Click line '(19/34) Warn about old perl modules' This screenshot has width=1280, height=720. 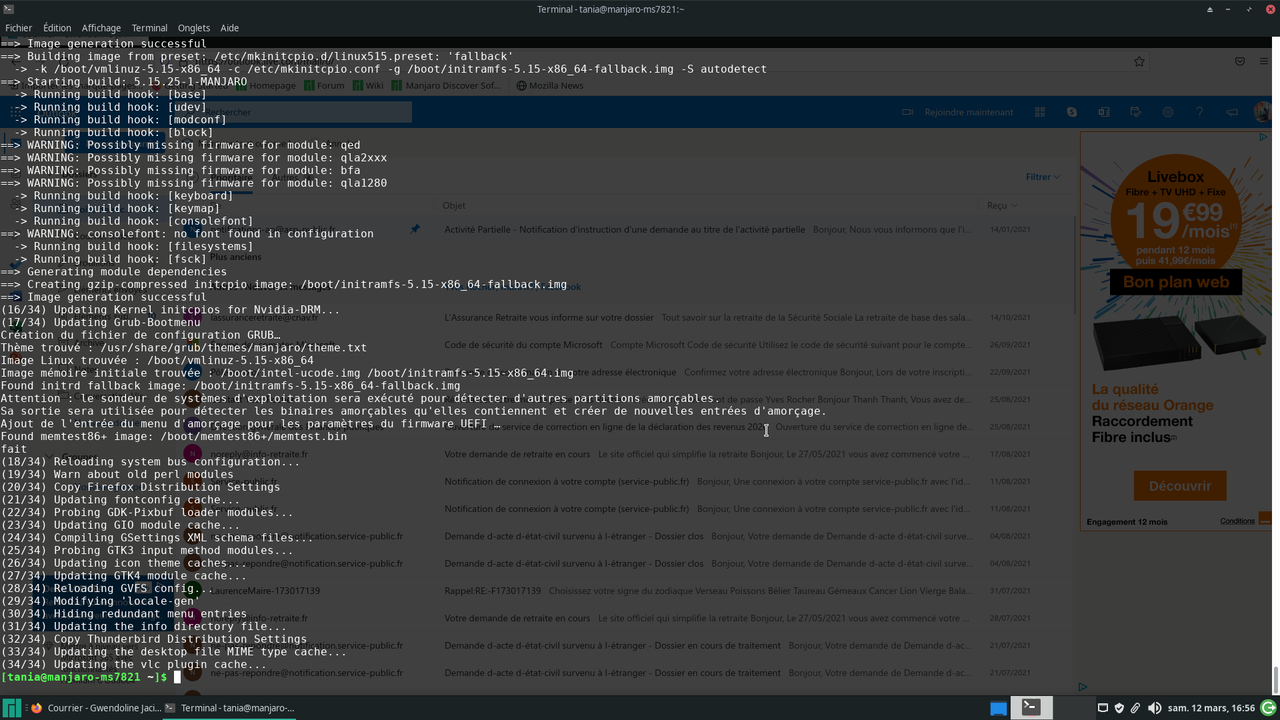click(x=117, y=474)
